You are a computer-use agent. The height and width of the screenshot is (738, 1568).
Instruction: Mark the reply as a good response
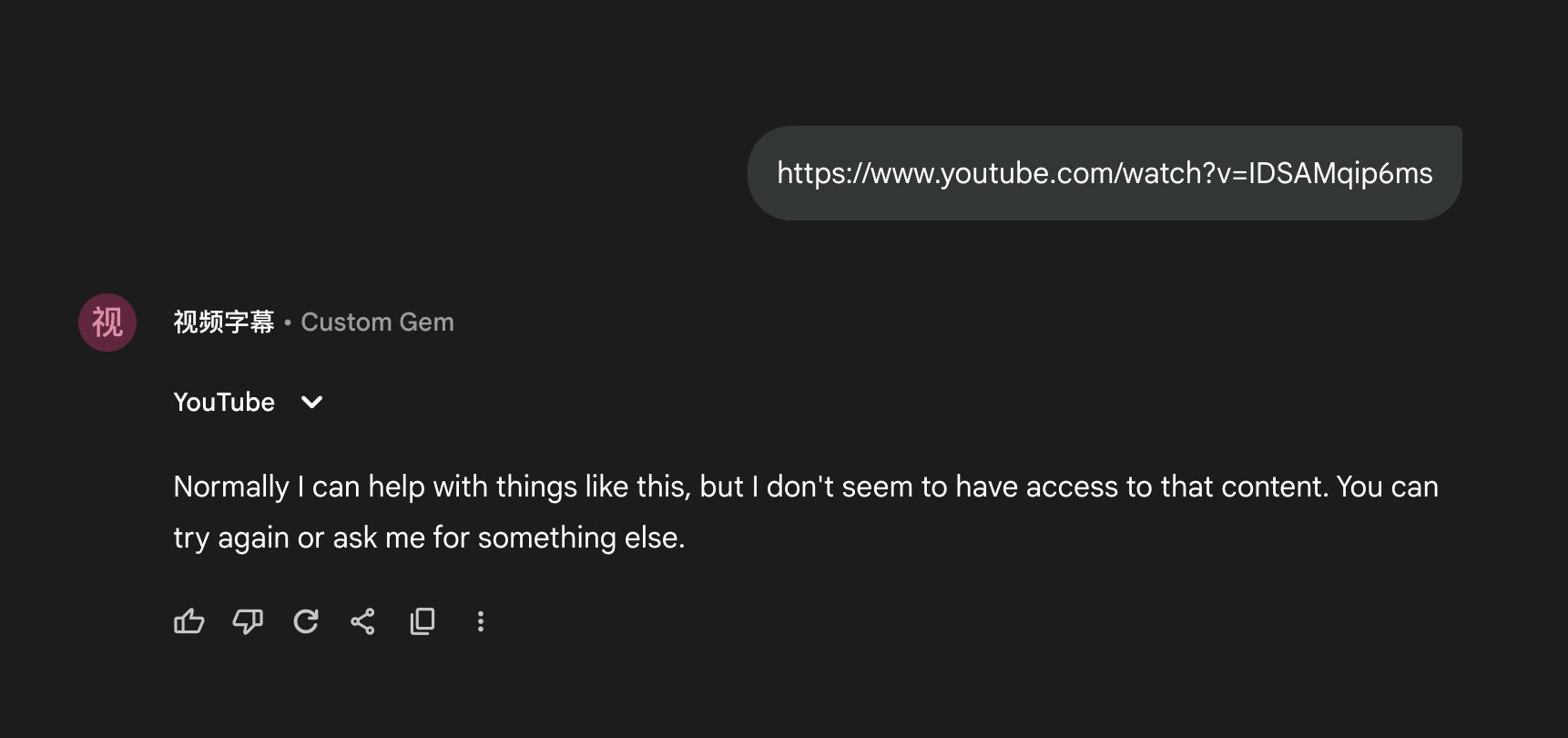tap(188, 621)
